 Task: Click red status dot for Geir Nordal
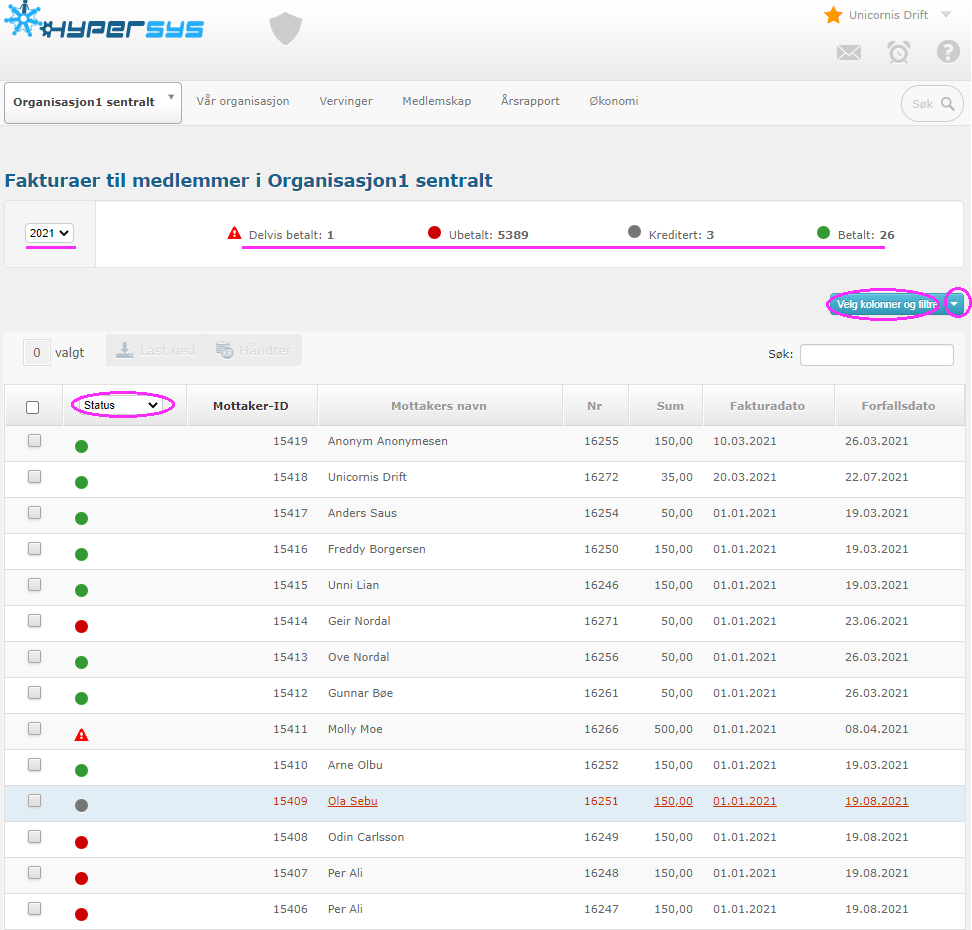pyautogui.click(x=81, y=626)
